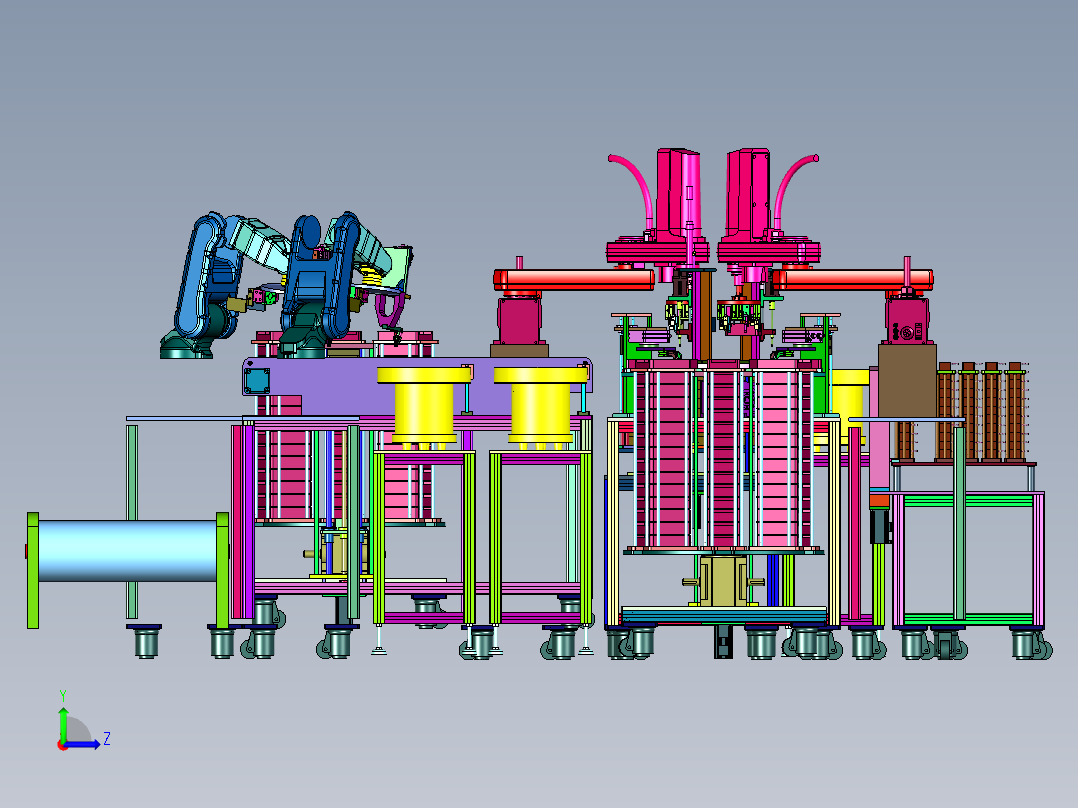The height and width of the screenshot is (808, 1078).
Task: Click the right magenta SCARA robot column
Action: [x=749, y=196]
